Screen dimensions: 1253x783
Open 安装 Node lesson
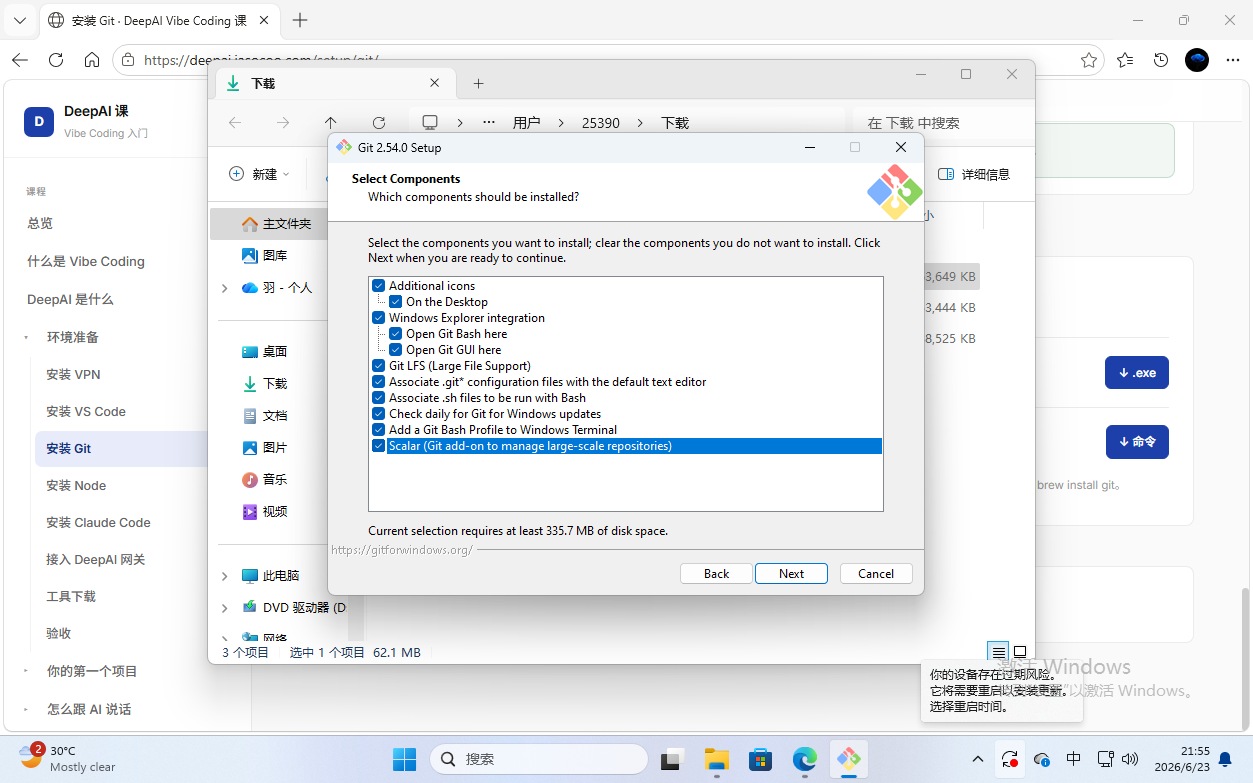(76, 486)
